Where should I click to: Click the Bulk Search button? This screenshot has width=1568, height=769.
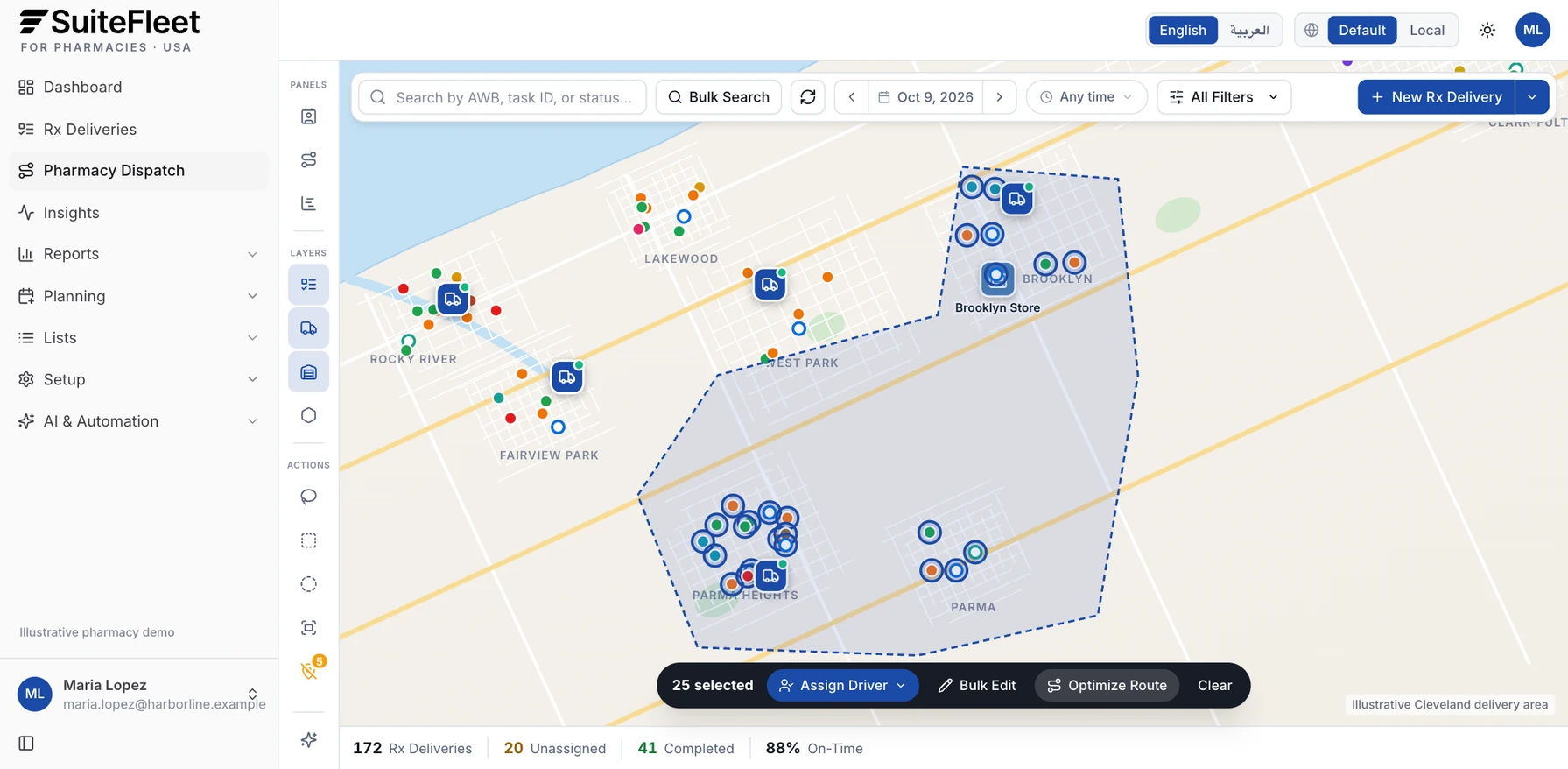point(719,97)
